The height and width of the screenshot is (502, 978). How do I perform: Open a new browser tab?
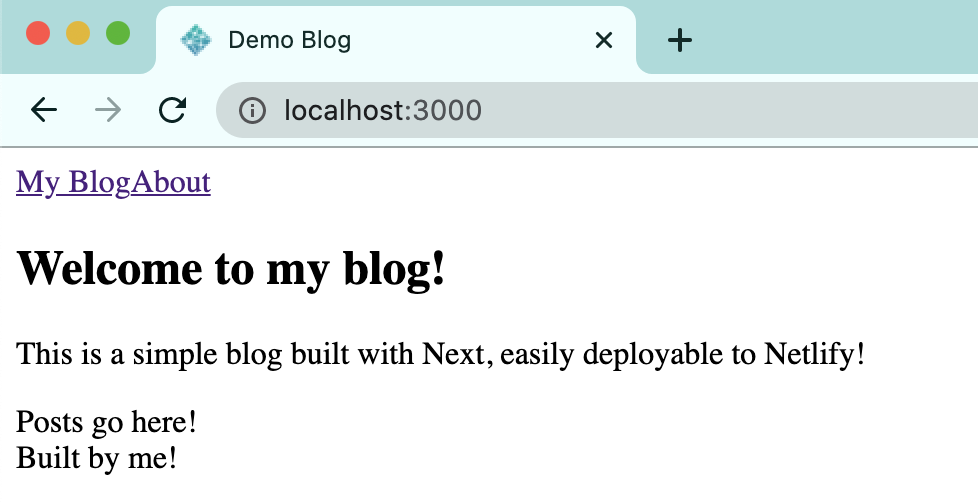680,40
